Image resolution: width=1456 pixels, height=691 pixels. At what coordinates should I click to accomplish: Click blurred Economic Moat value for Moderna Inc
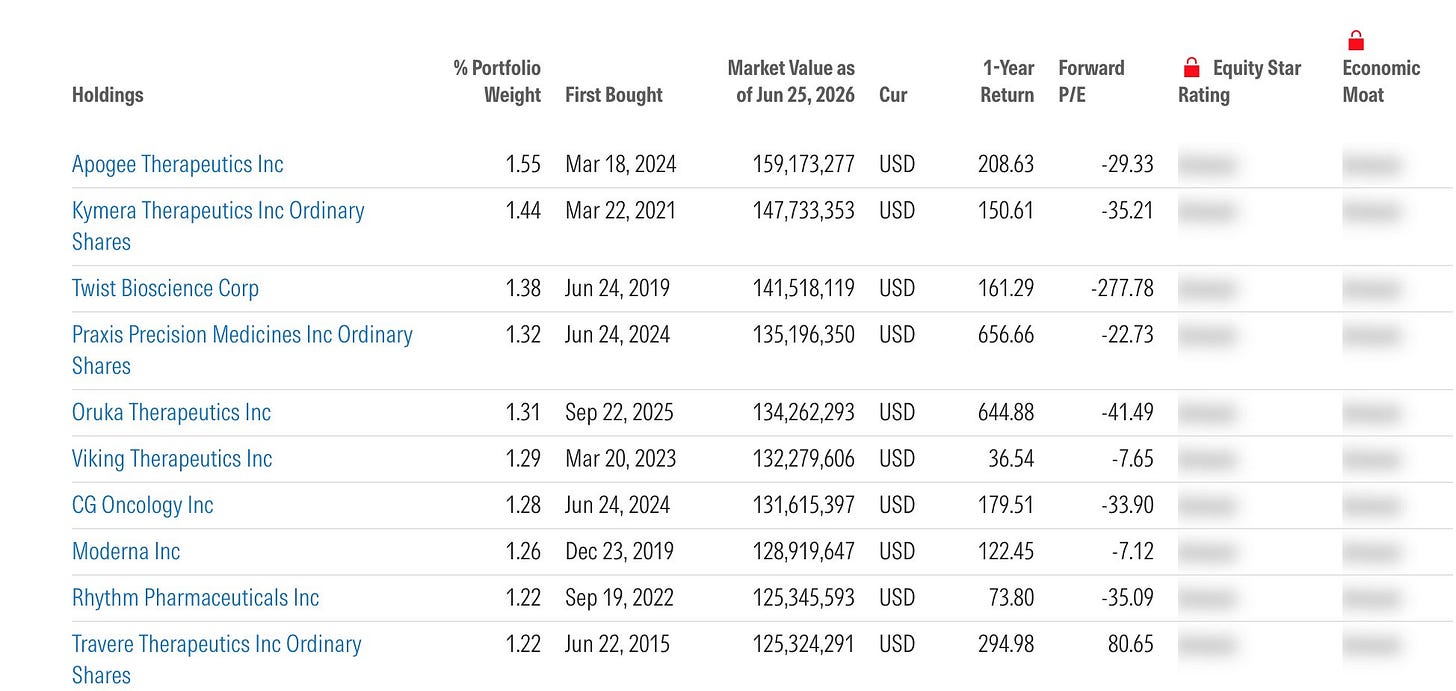pyautogui.click(x=1371, y=551)
